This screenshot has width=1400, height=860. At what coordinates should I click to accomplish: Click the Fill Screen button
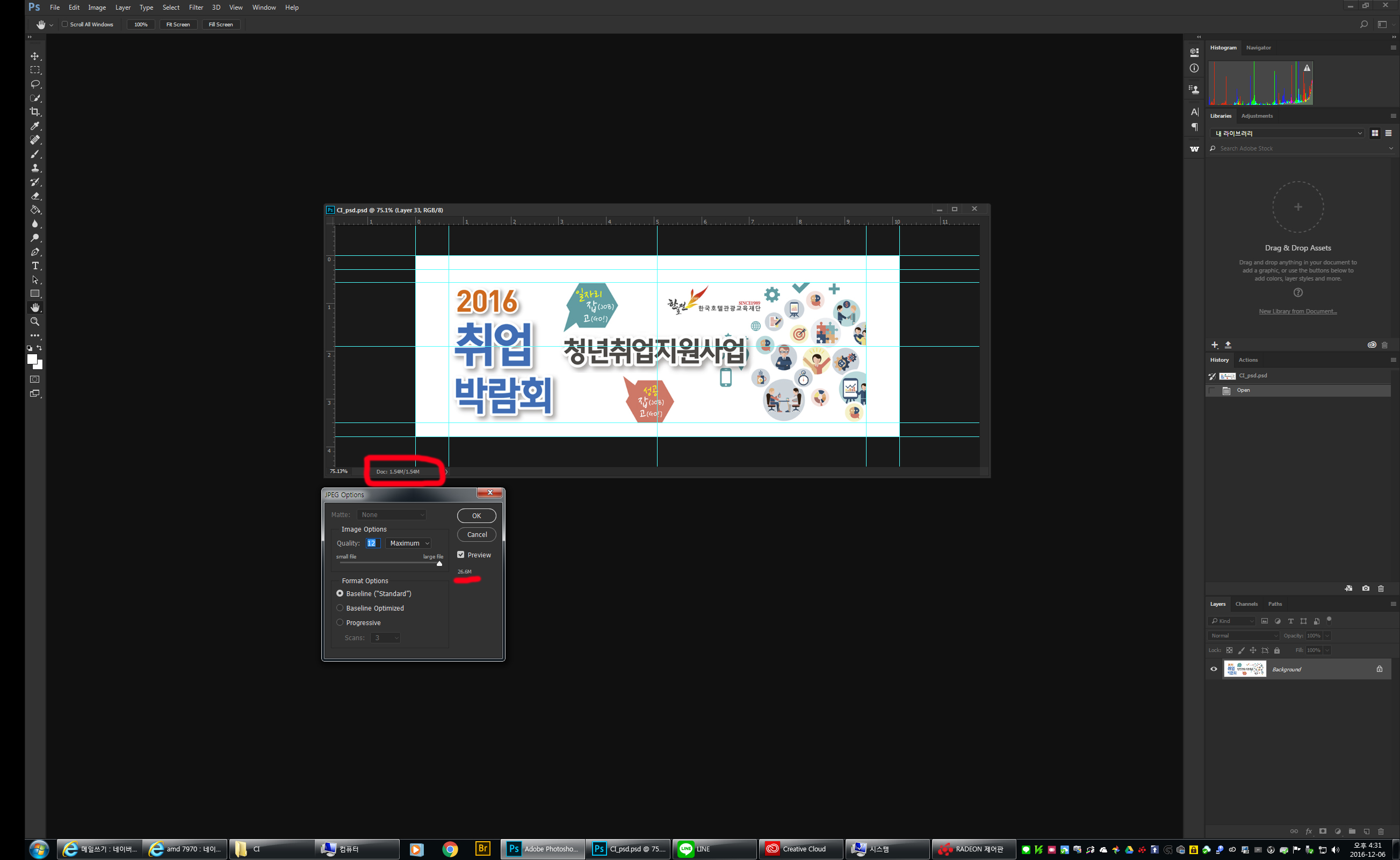pos(221,25)
